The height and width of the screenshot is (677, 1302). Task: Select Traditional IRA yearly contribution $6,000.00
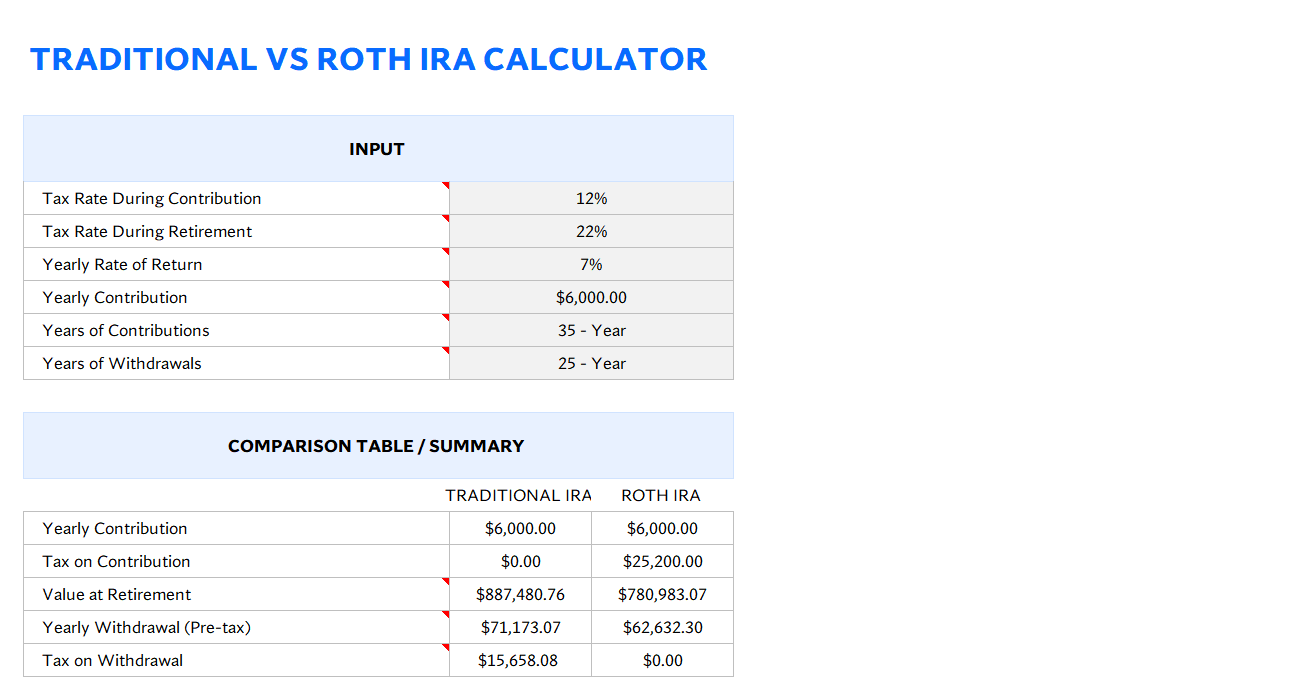pos(520,528)
